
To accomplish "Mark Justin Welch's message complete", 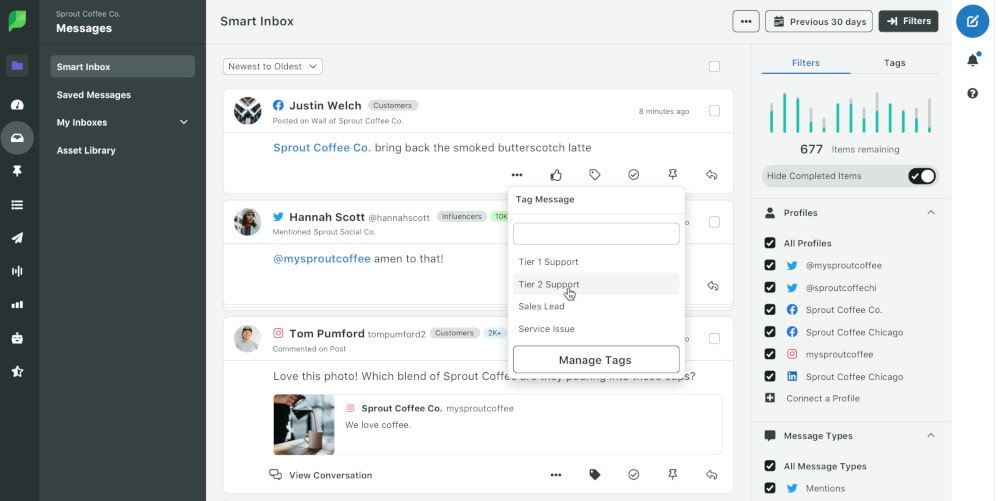I will (633, 174).
